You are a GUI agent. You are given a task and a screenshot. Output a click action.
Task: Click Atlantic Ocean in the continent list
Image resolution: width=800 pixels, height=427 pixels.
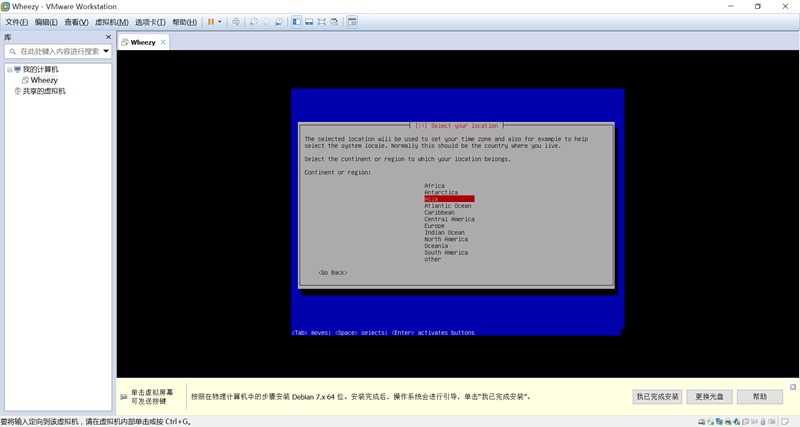pos(448,206)
